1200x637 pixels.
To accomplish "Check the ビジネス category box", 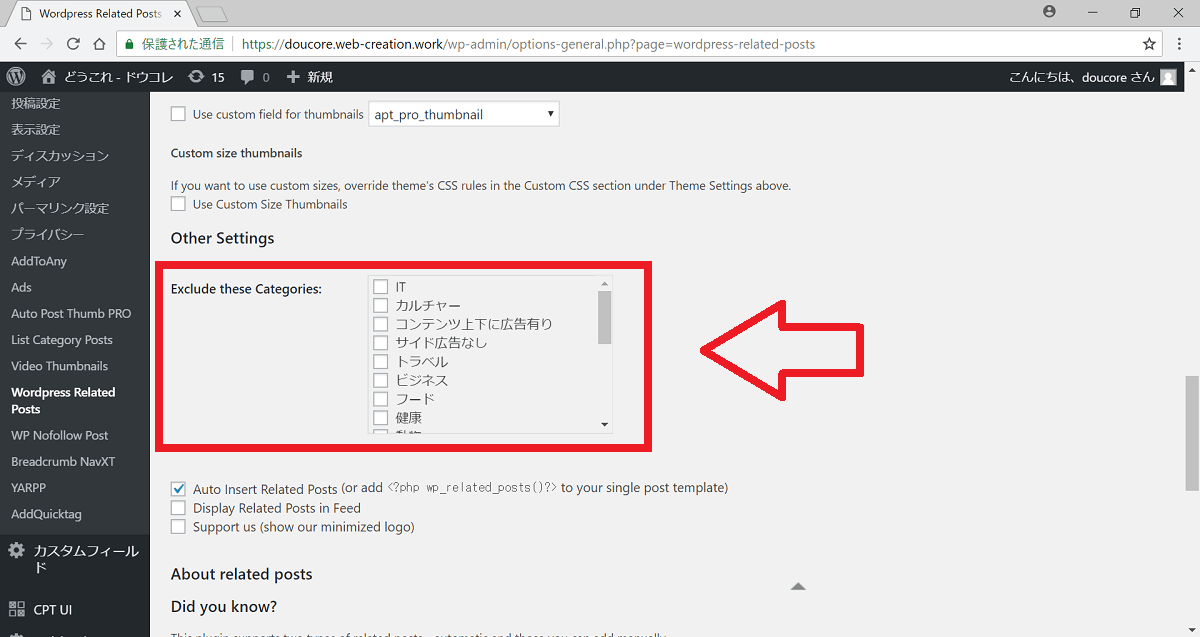I will click(380, 380).
